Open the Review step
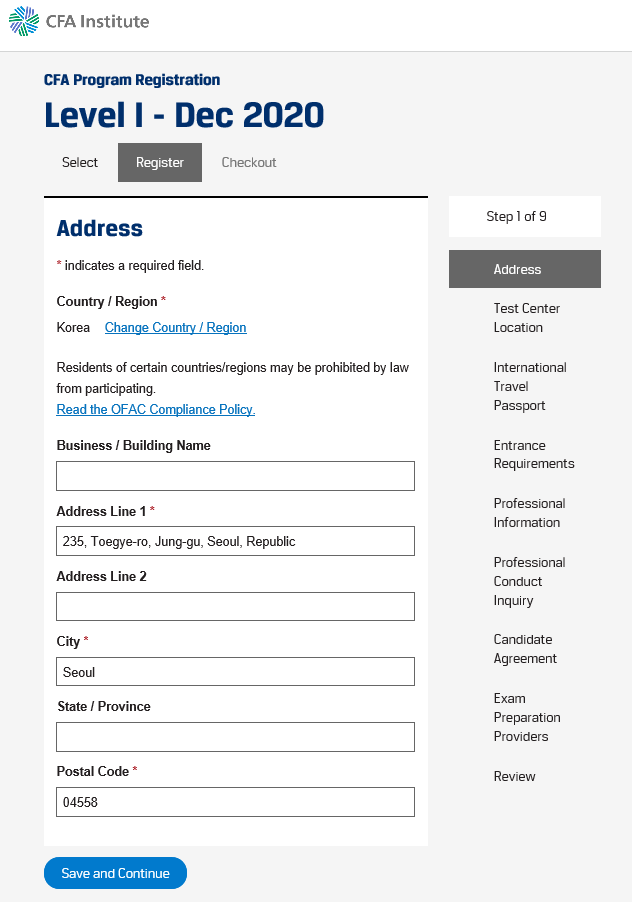Image resolution: width=632 pixels, height=902 pixels. (514, 776)
